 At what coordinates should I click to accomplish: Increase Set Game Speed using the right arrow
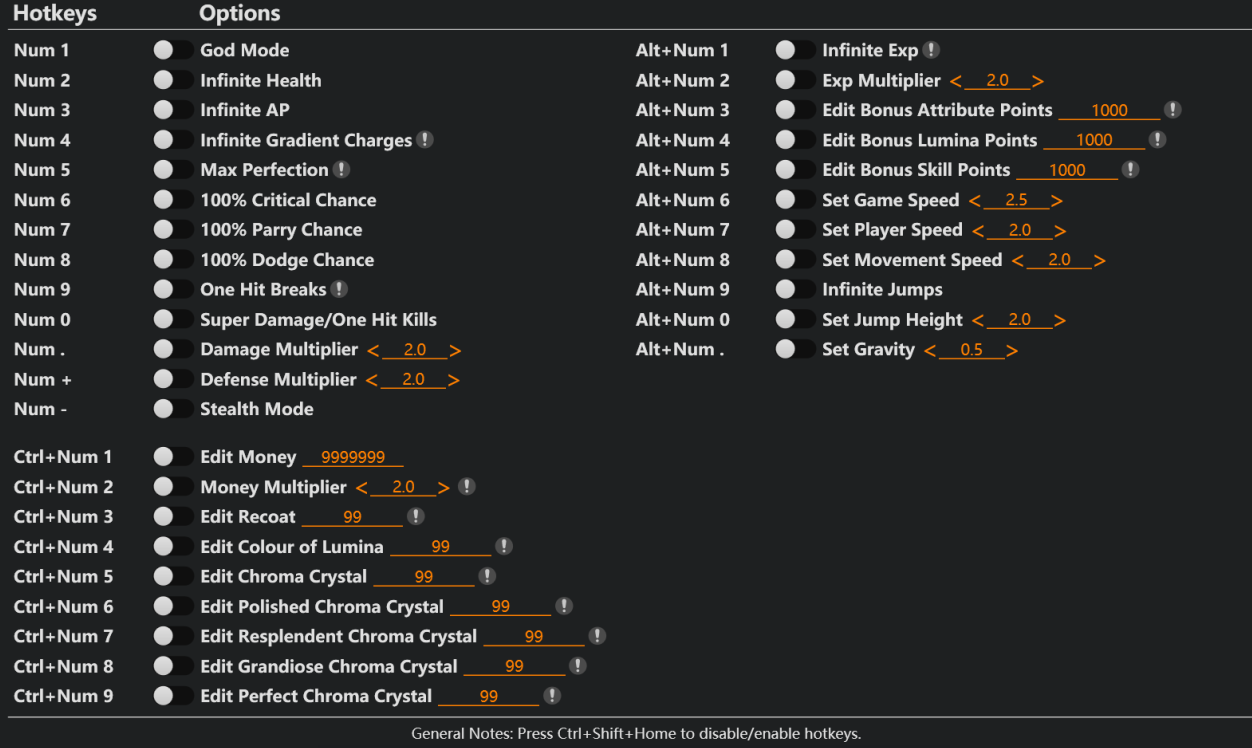[1056, 199]
